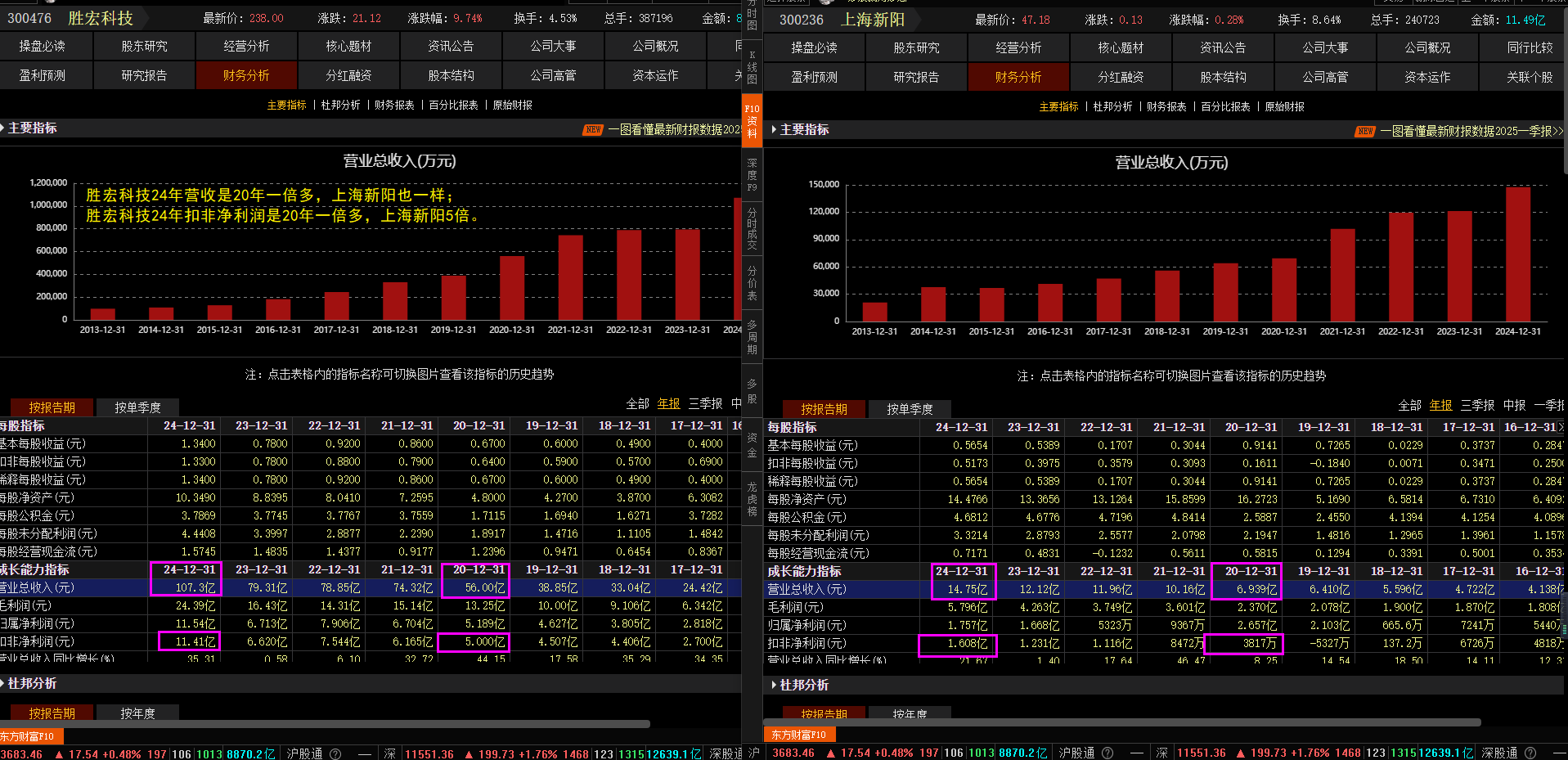
Task: Switch to K线图 in vertical sidebar
Action: pos(753,67)
